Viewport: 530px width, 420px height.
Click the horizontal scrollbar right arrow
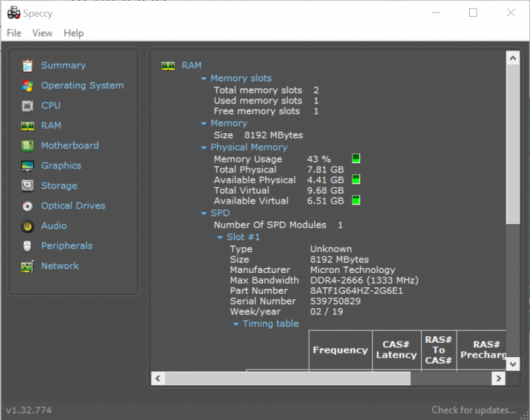click(499, 378)
